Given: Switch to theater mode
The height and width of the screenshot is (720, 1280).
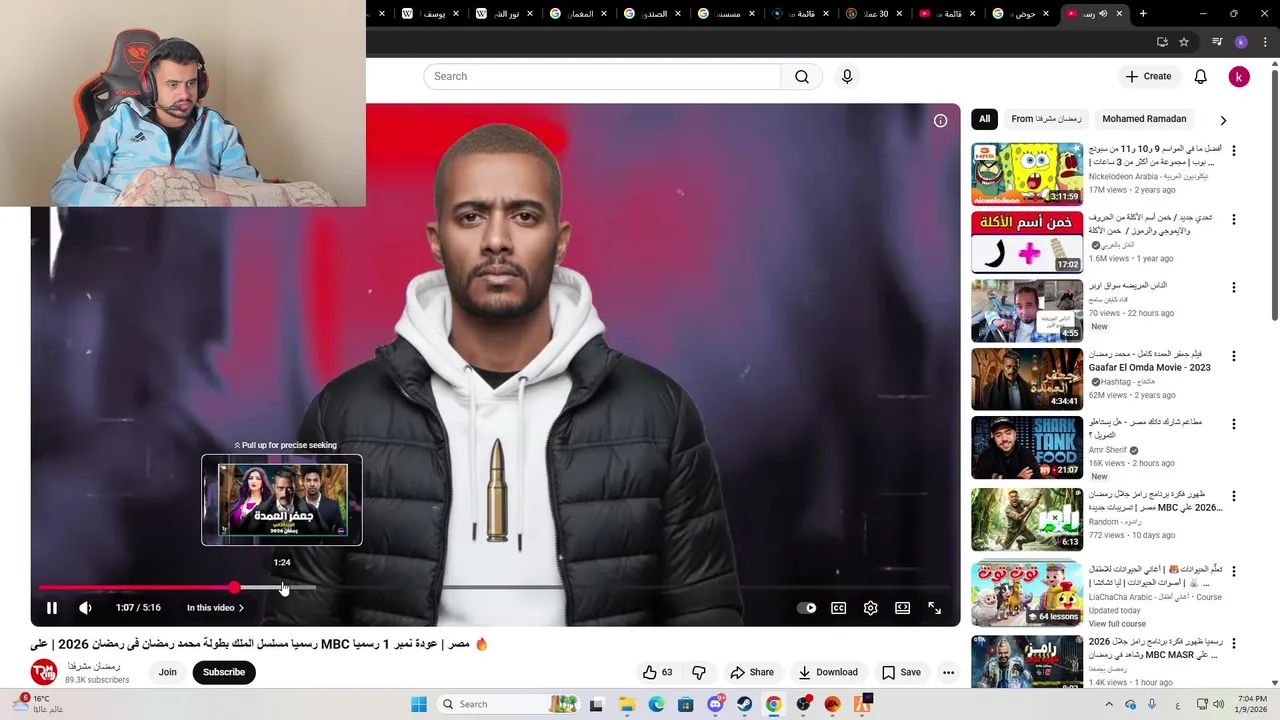Looking at the screenshot, I should [x=903, y=608].
